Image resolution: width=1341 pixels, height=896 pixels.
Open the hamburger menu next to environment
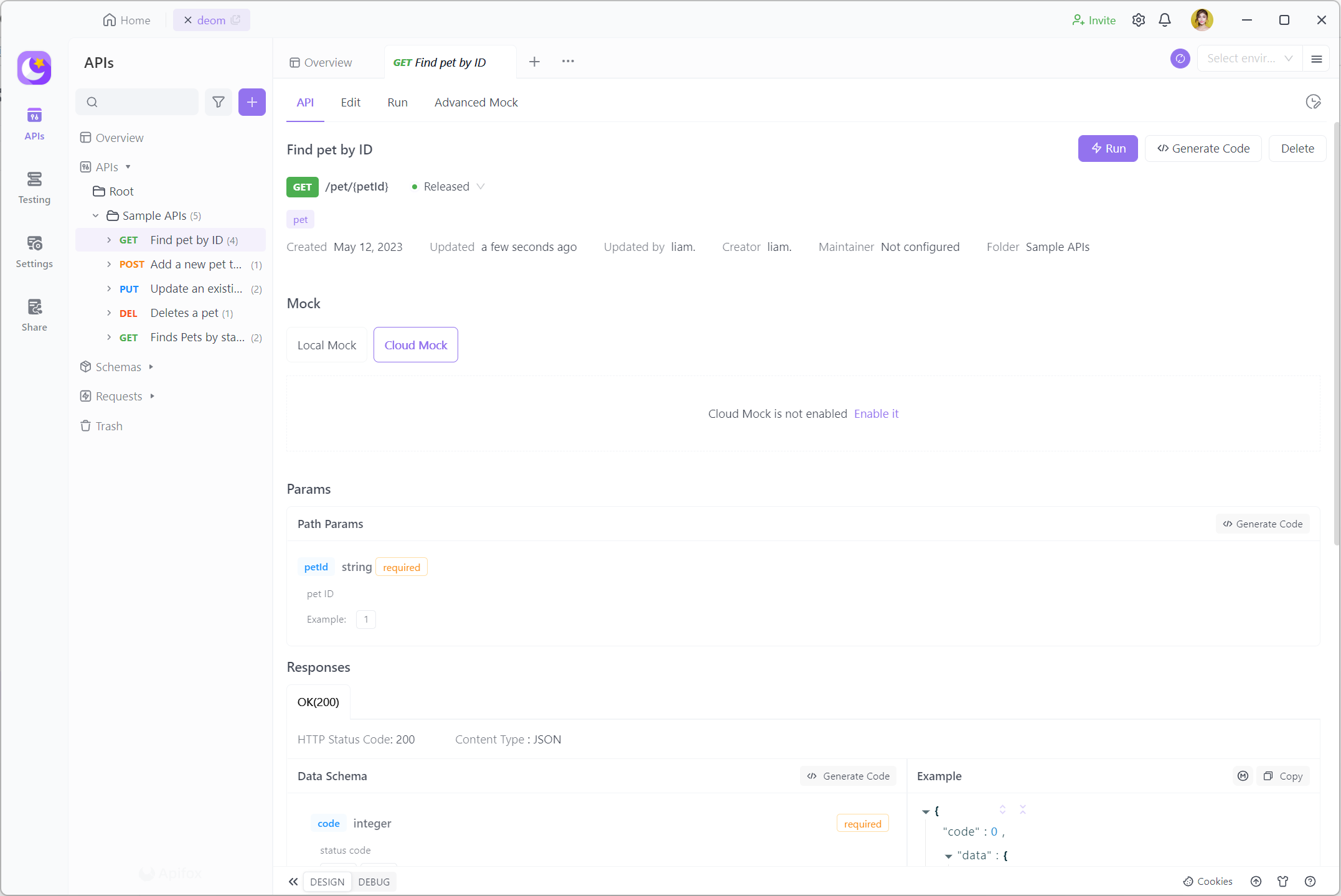pos(1317,59)
